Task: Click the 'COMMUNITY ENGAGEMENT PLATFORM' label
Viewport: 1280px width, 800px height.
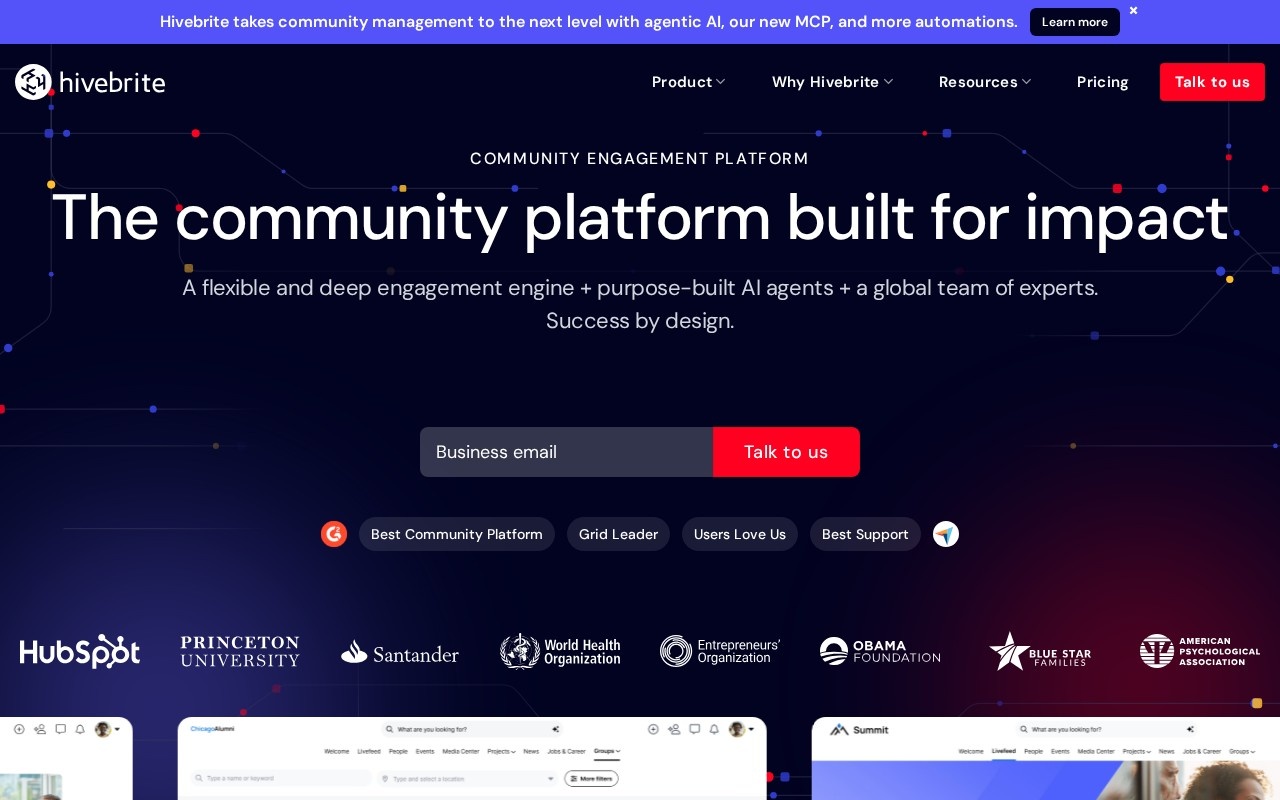Action: click(x=640, y=158)
